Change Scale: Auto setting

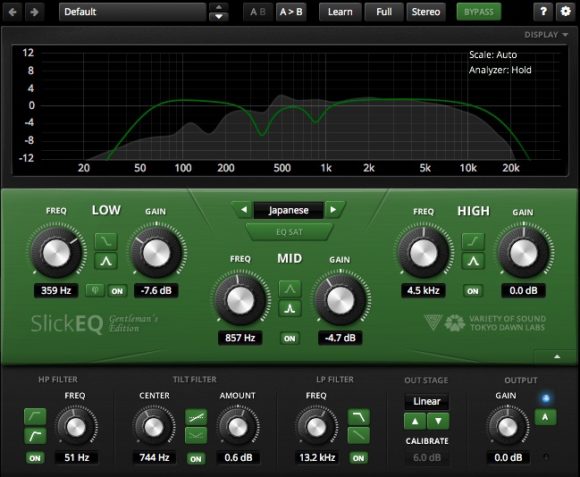click(x=493, y=55)
